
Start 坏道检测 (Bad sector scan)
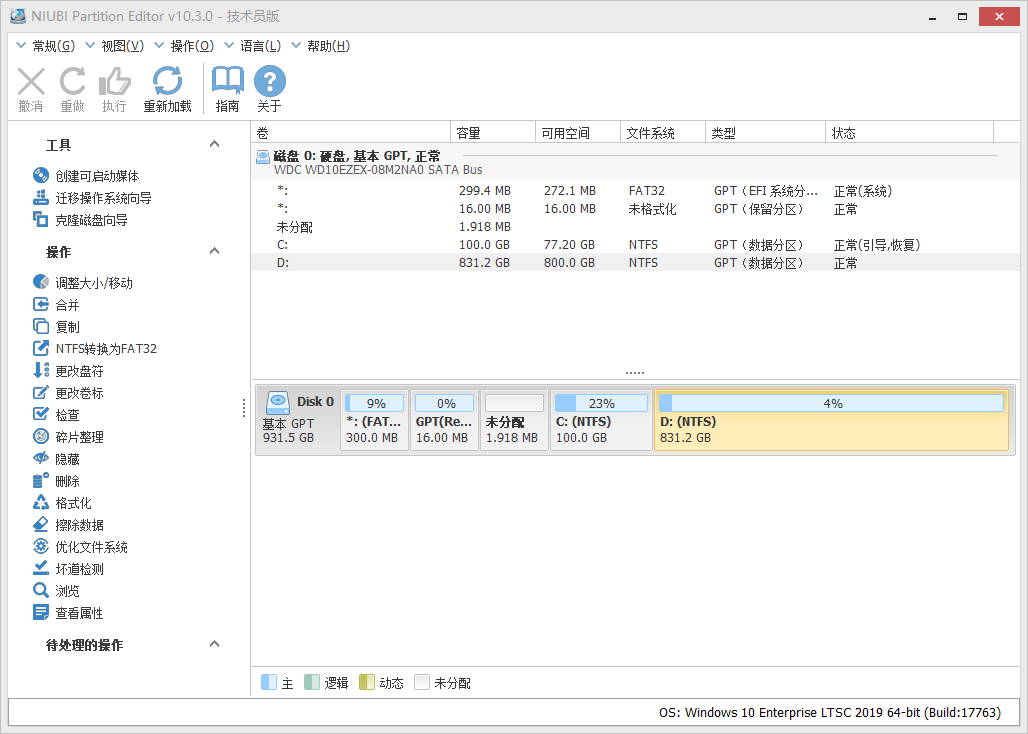[x=67, y=568]
